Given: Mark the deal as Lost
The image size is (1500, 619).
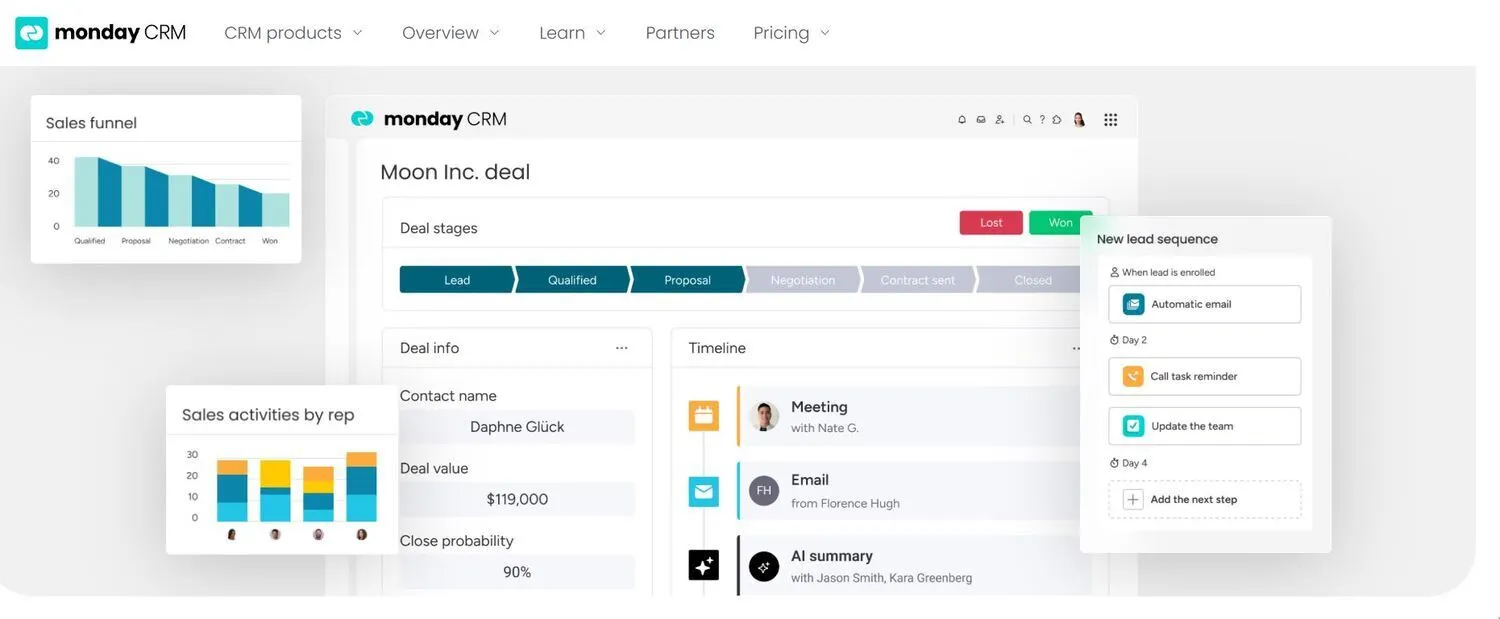Looking at the screenshot, I should coord(991,223).
